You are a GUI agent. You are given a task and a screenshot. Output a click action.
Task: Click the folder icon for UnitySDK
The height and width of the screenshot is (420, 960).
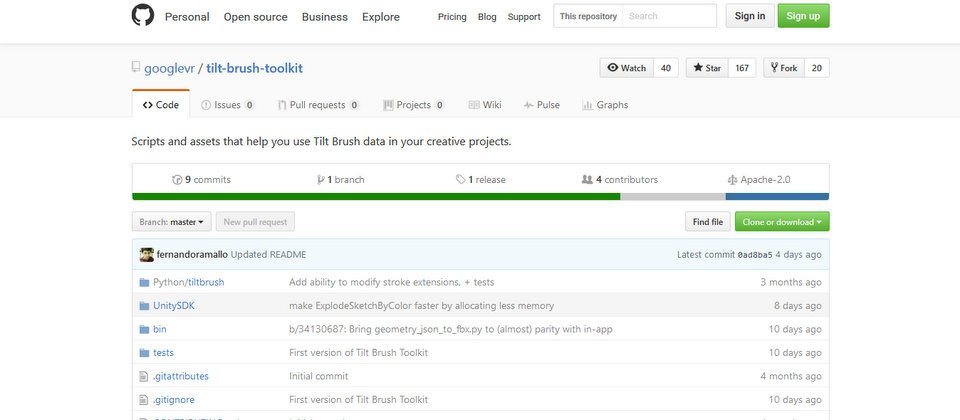pyautogui.click(x=144, y=306)
